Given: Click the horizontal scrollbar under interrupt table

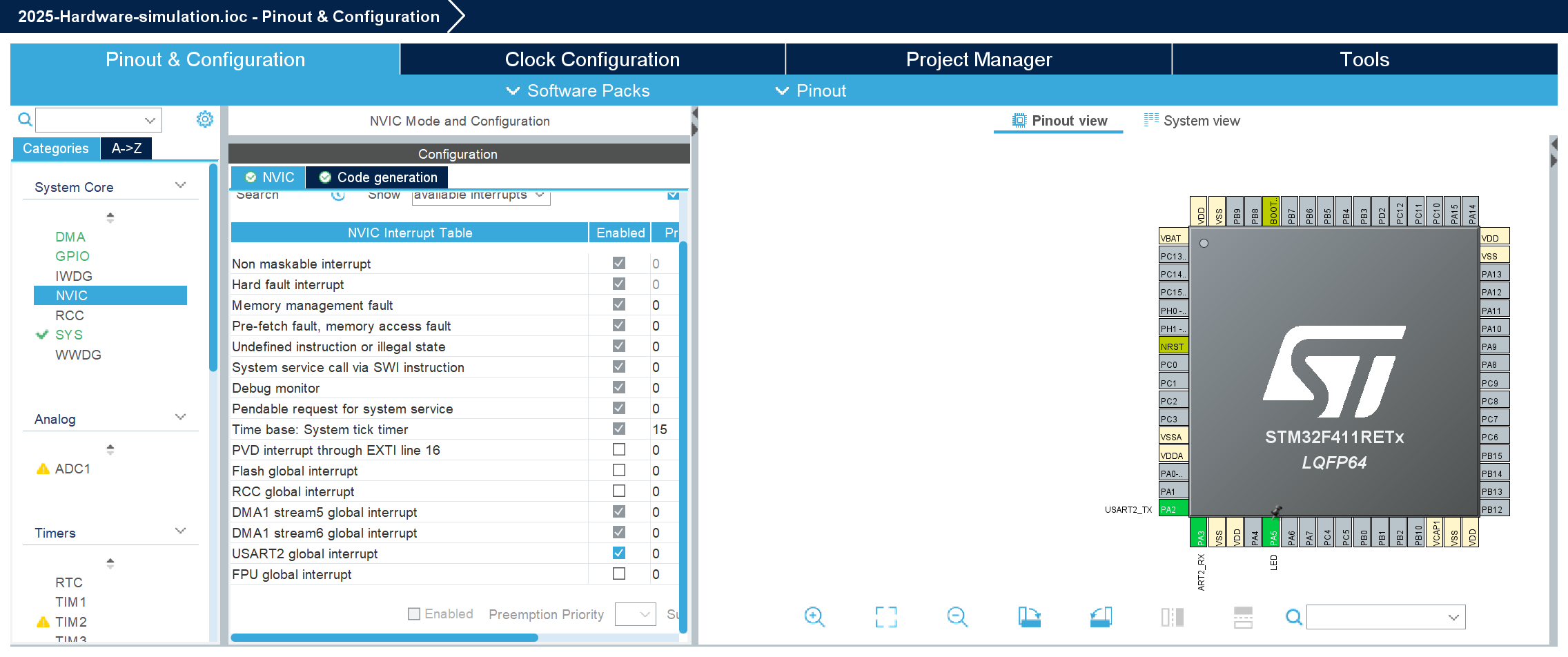Looking at the screenshot, I should [x=384, y=638].
